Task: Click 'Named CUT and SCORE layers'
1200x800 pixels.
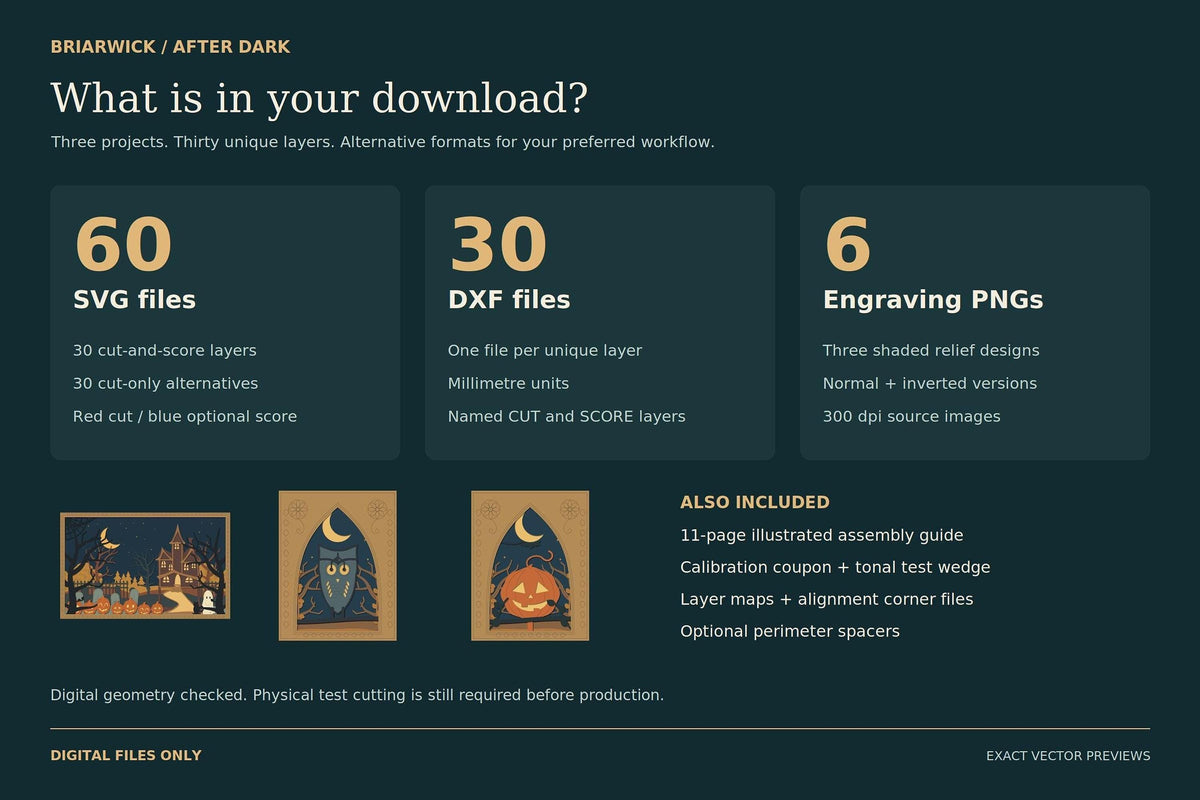Action: (567, 417)
